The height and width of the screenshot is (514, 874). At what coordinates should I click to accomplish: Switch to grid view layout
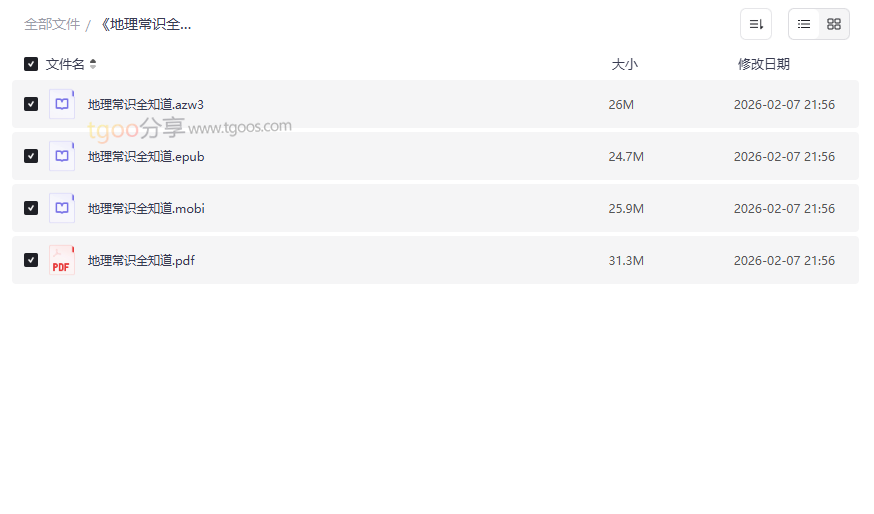point(834,24)
